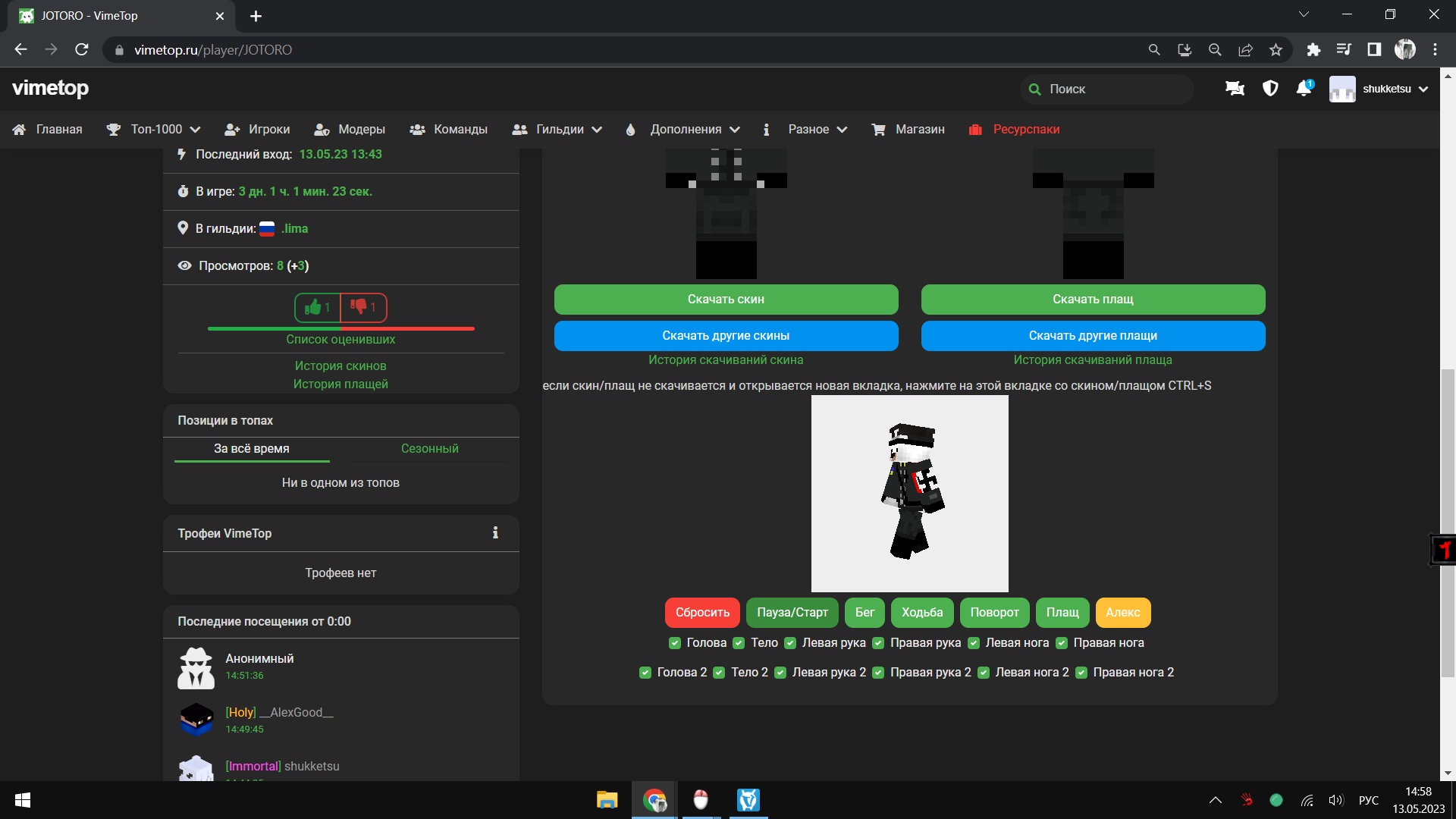The image size is (1456, 819).
Task: Open browser extensions puzzle icon
Action: click(1313, 50)
